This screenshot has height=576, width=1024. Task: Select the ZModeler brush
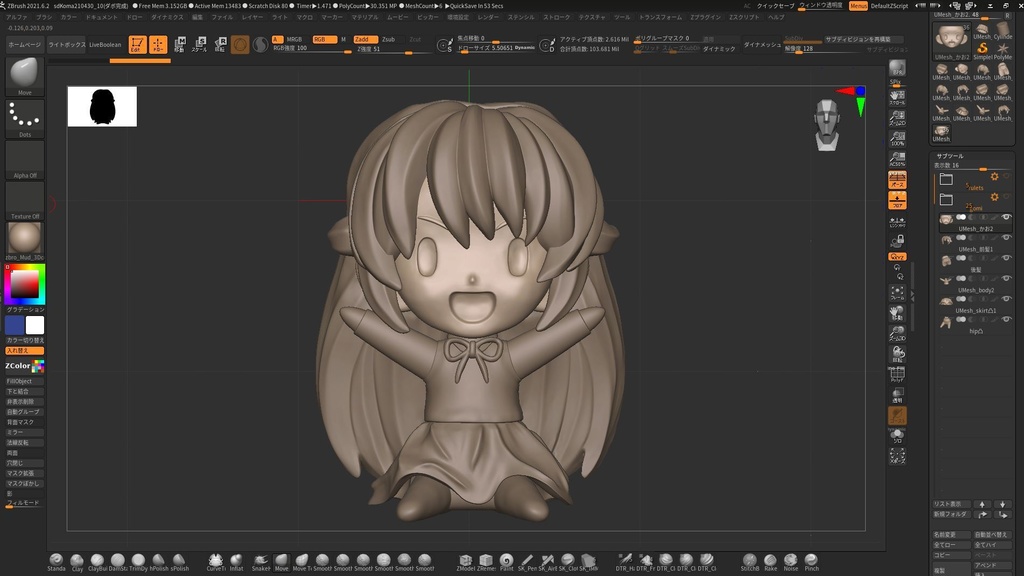click(465, 561)
